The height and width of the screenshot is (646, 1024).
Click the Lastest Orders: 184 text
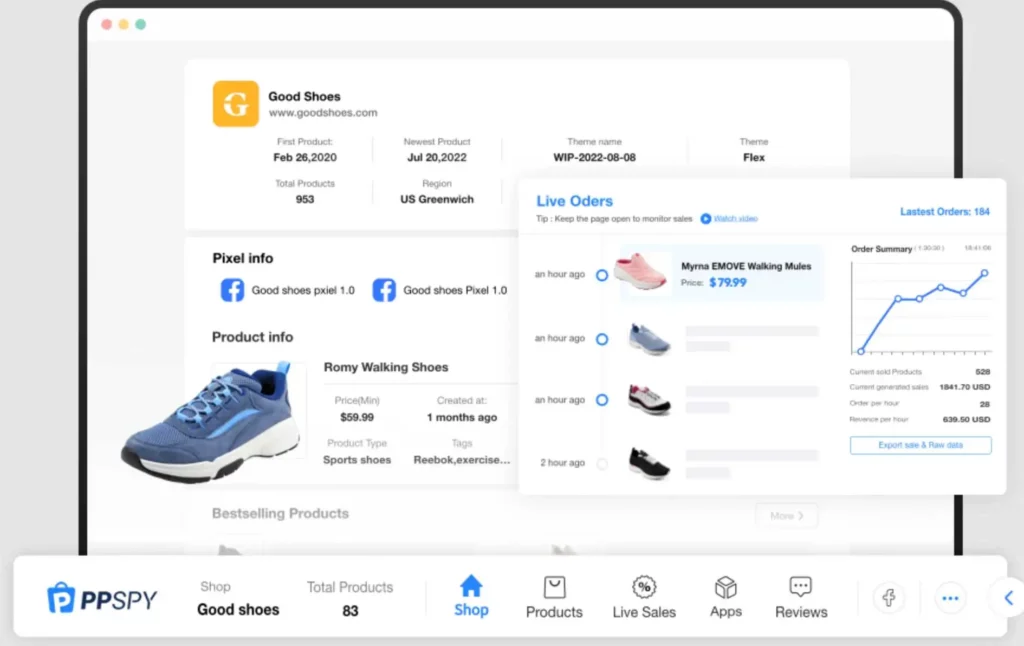(944, 212)
